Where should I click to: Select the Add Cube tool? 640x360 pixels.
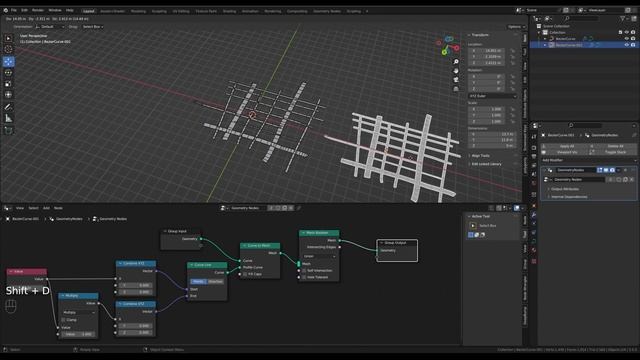pyautogui.click(x=8, y=131)
